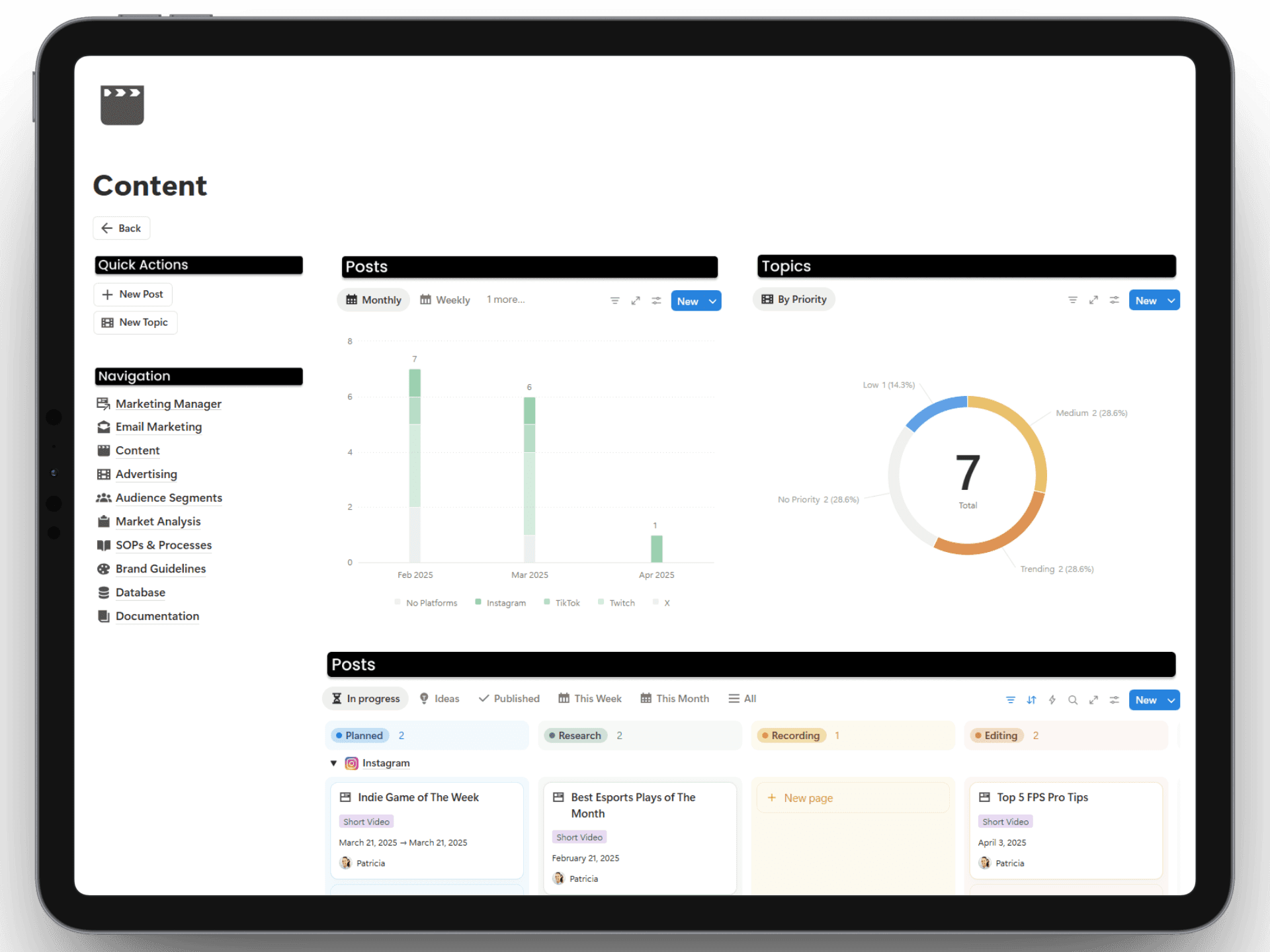Screen dimensions: 1270x952
Task: Click the lightning automation icon in Posts board
Action: tap(1052, 699)
